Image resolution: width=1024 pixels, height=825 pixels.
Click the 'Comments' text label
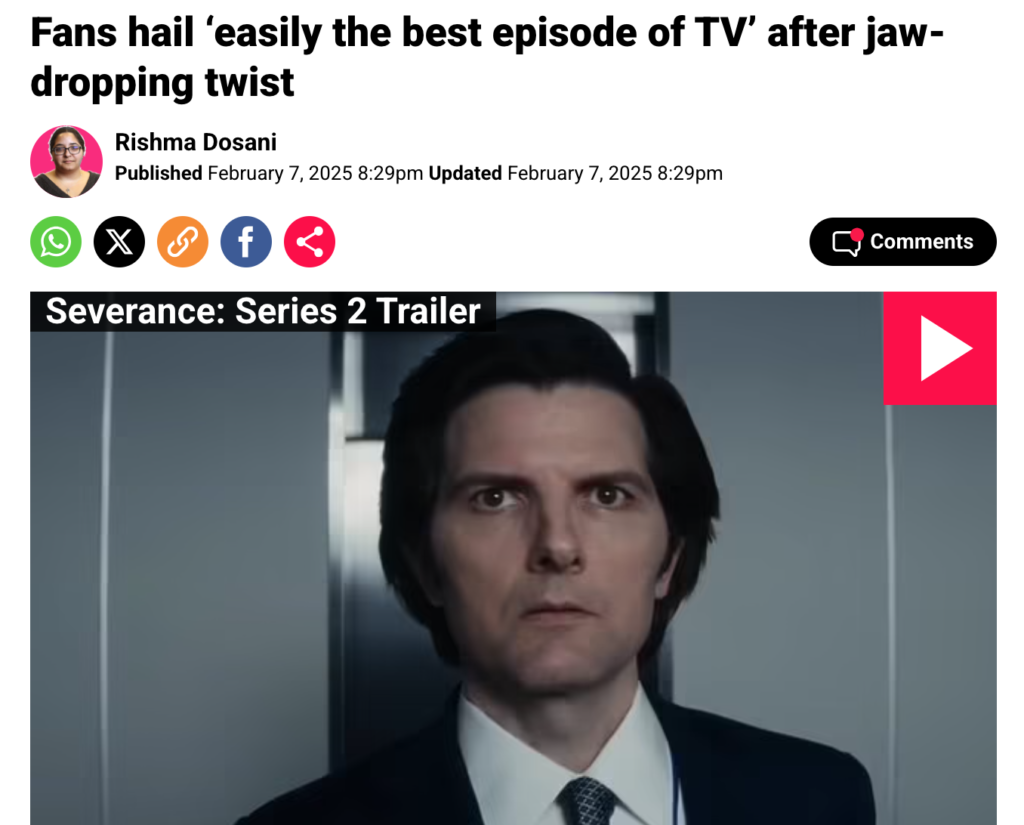pyautogui.click(x=921, y=242)
